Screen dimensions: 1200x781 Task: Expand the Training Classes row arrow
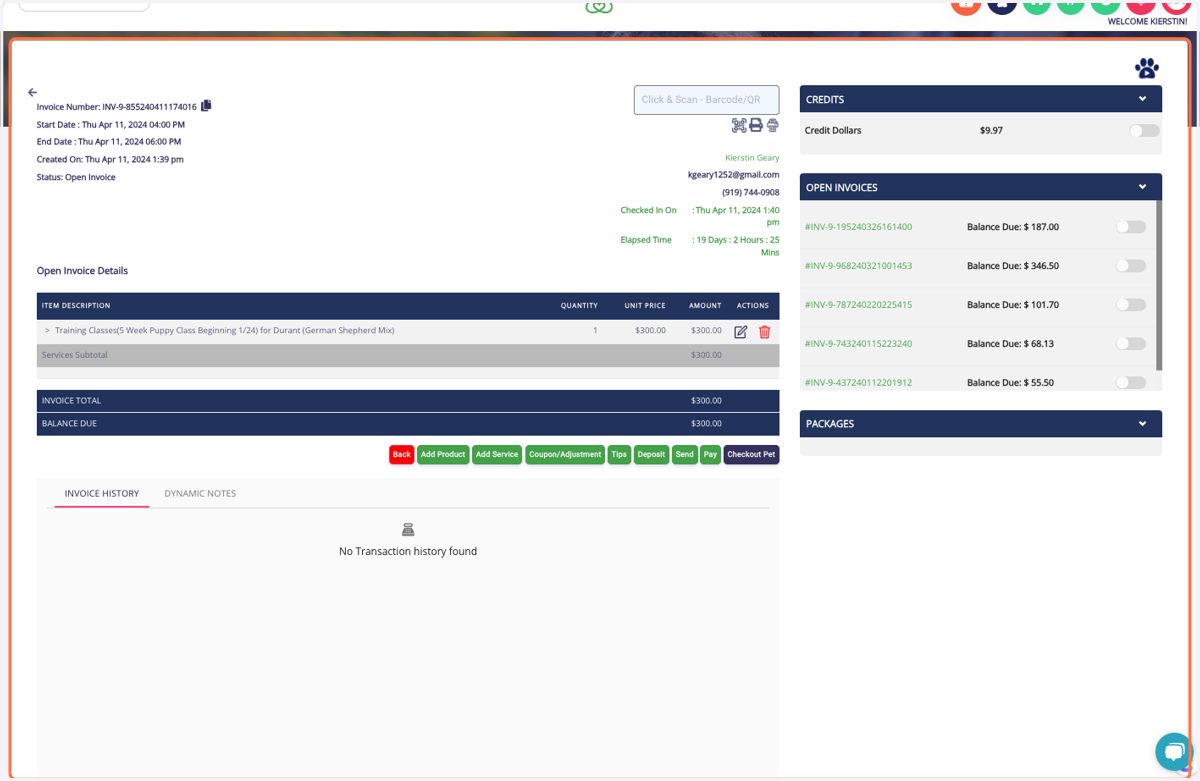(x=47, y=331)
